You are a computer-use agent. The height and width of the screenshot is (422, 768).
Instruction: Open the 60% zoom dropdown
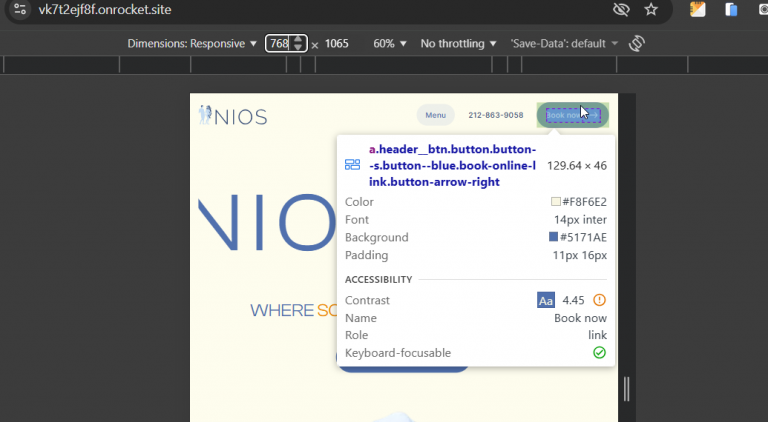pos(390,44)
